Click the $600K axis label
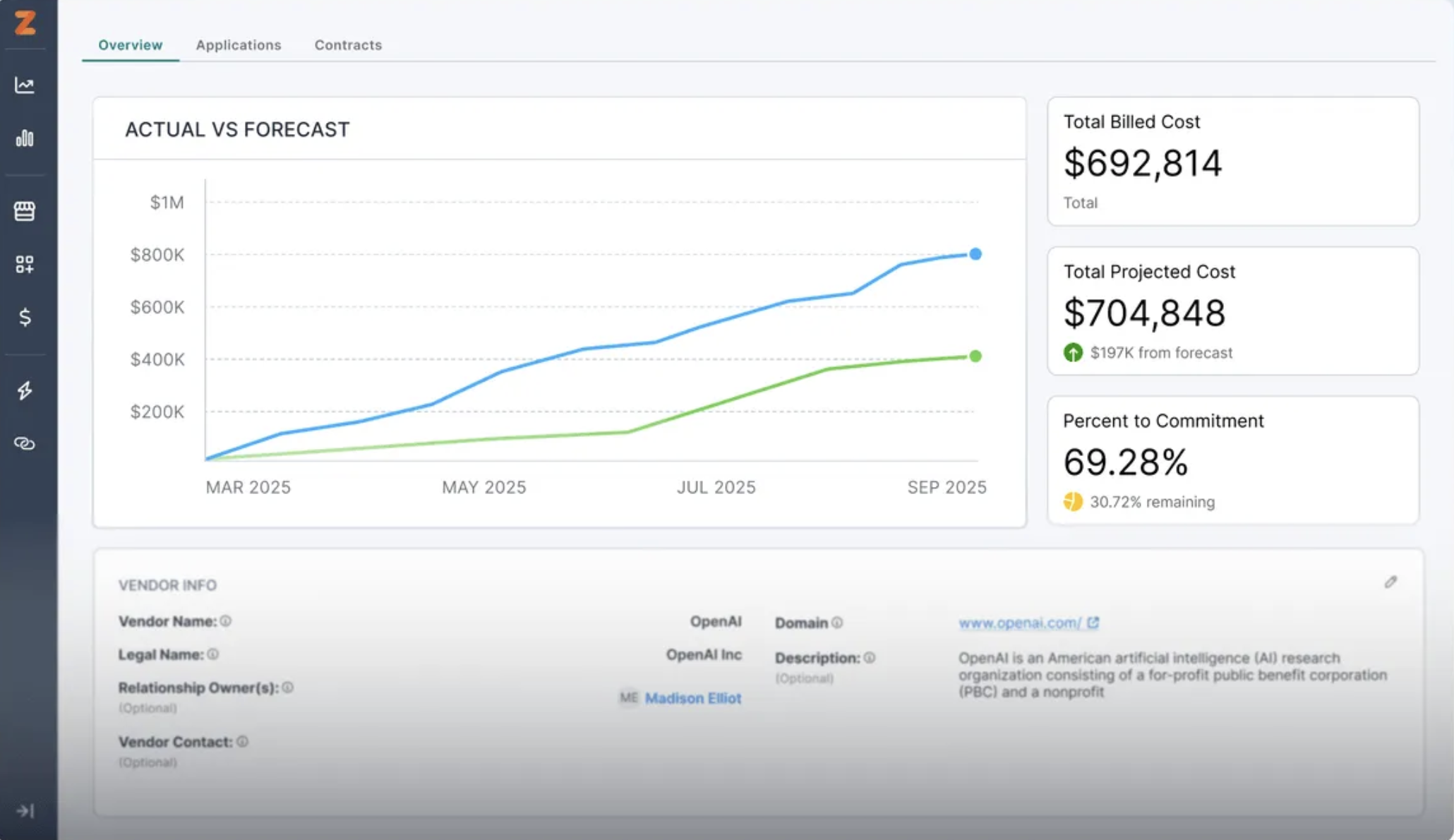 pyautogui.click(x=157, y=307)
